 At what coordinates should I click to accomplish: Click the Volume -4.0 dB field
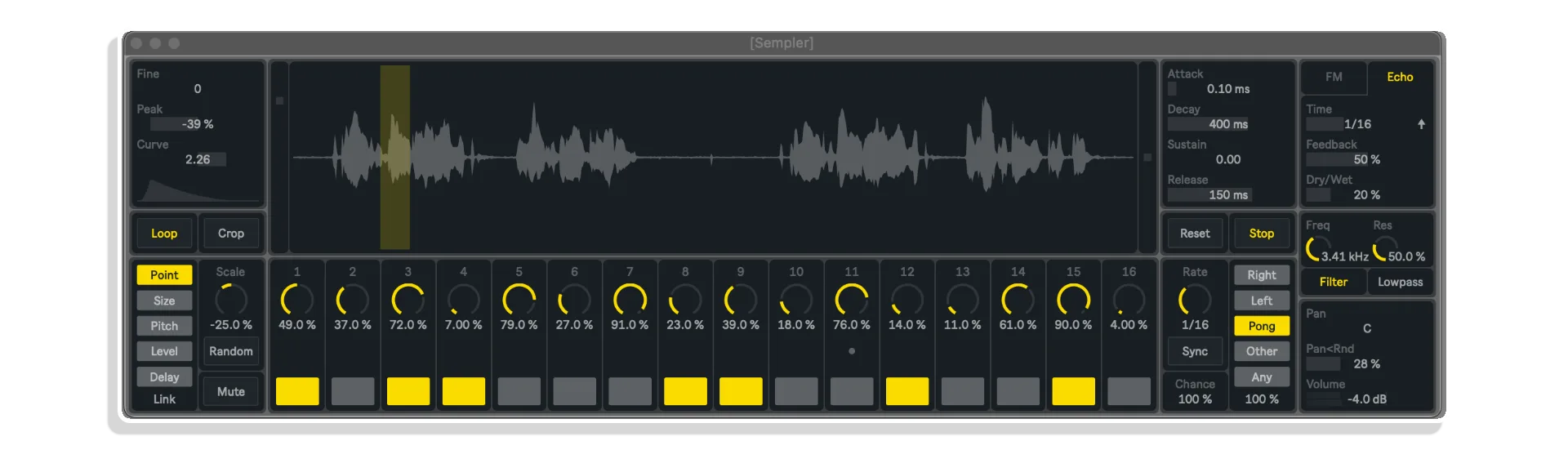click(1366, 399)
